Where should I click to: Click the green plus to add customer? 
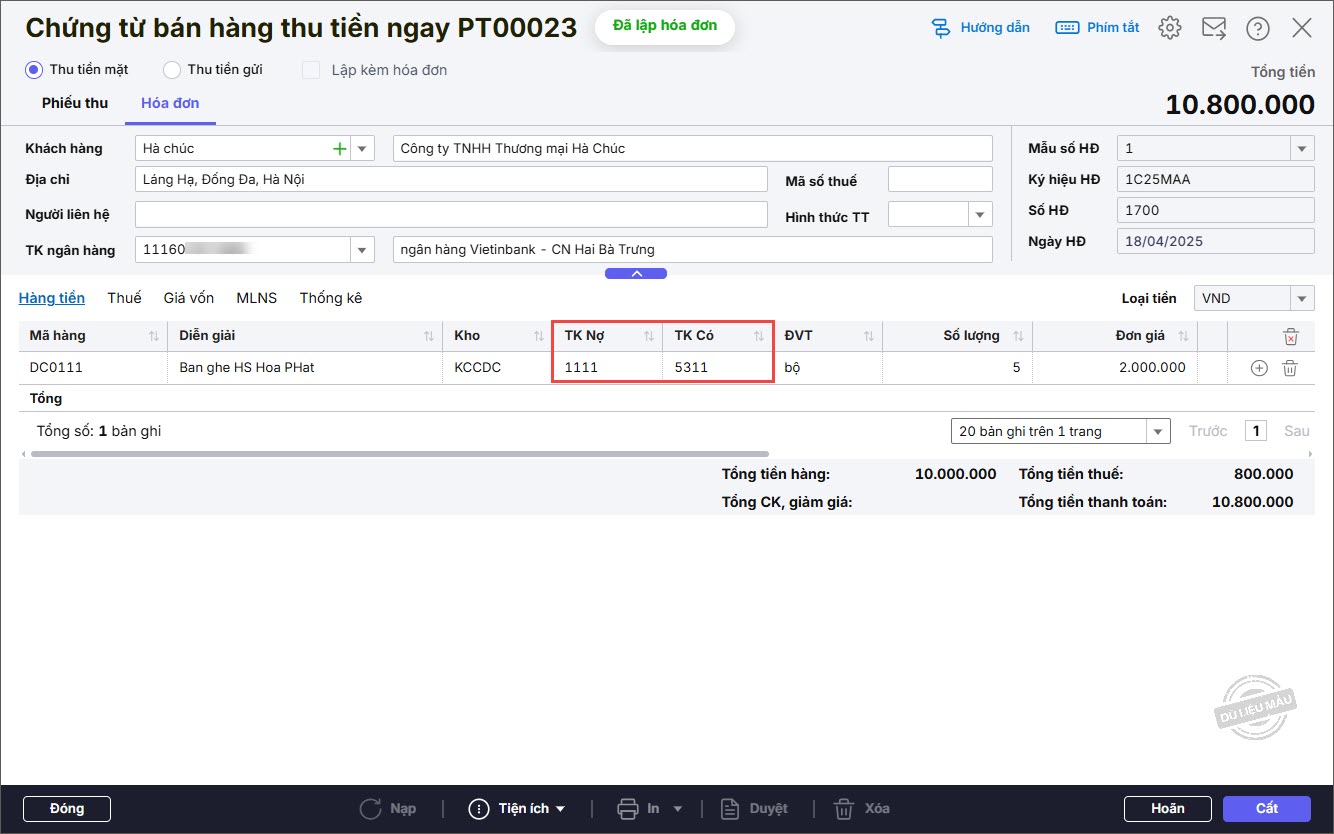(339, 149)
